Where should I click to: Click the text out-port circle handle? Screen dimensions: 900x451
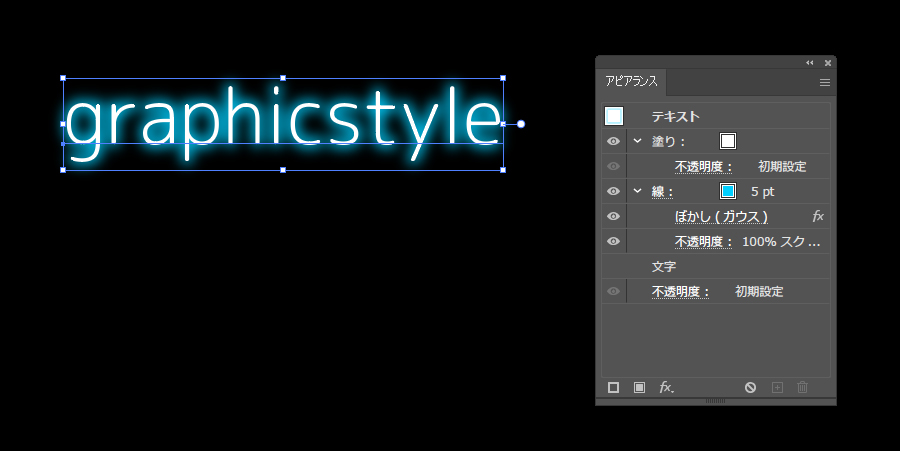tap(521, 124)
